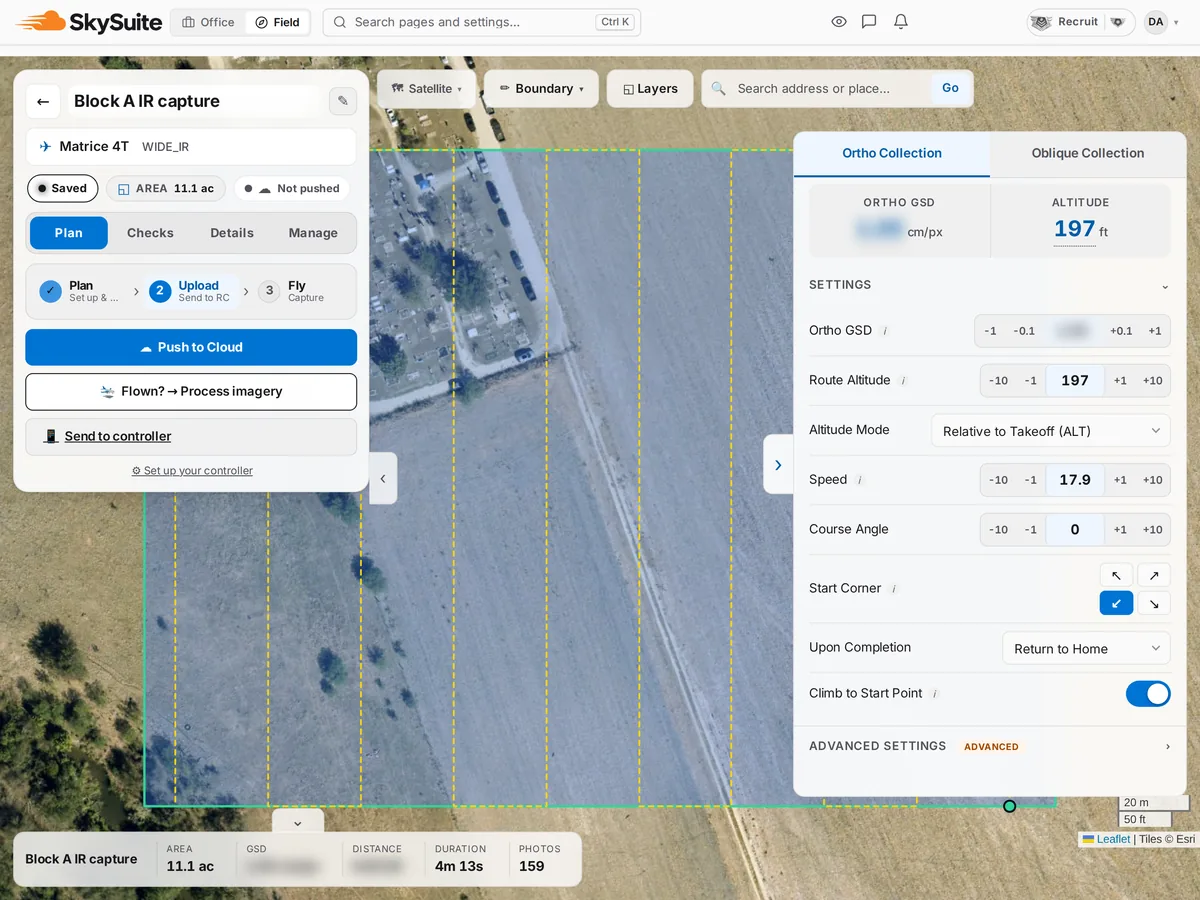Click the AREA 11.1 ac chip
Screen dimensions: 1200x900
166,188
